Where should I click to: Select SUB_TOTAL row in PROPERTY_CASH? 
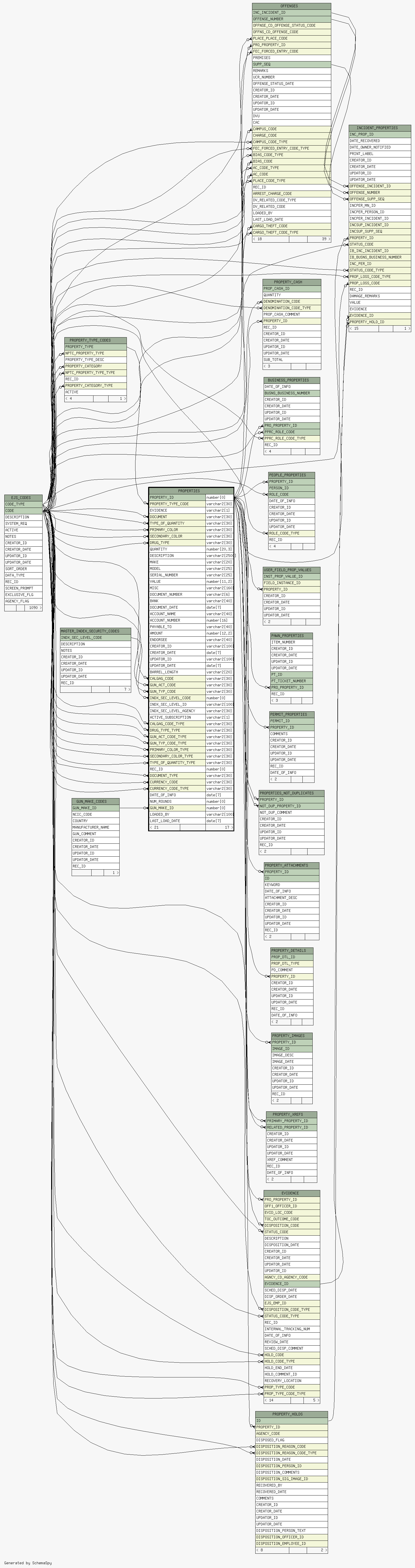tap(291, 360)
